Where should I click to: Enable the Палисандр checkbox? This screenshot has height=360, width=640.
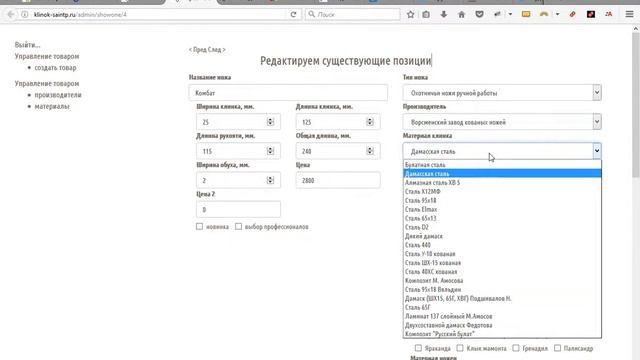tap(558, 348)
